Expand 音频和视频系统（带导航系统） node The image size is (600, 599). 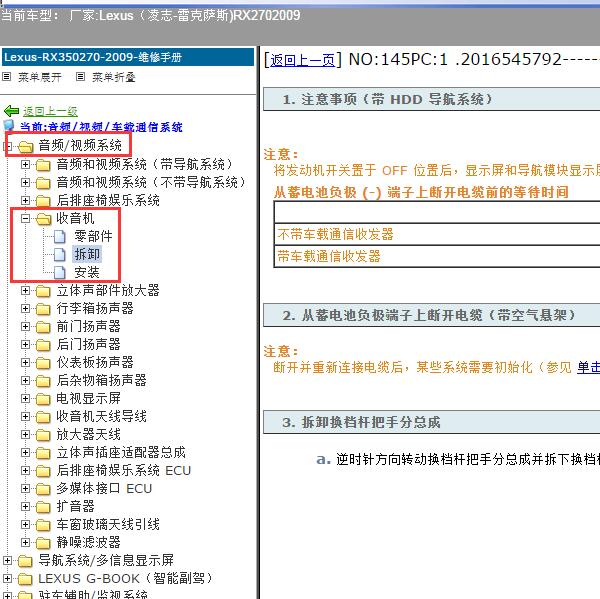(x=25, y=164)
